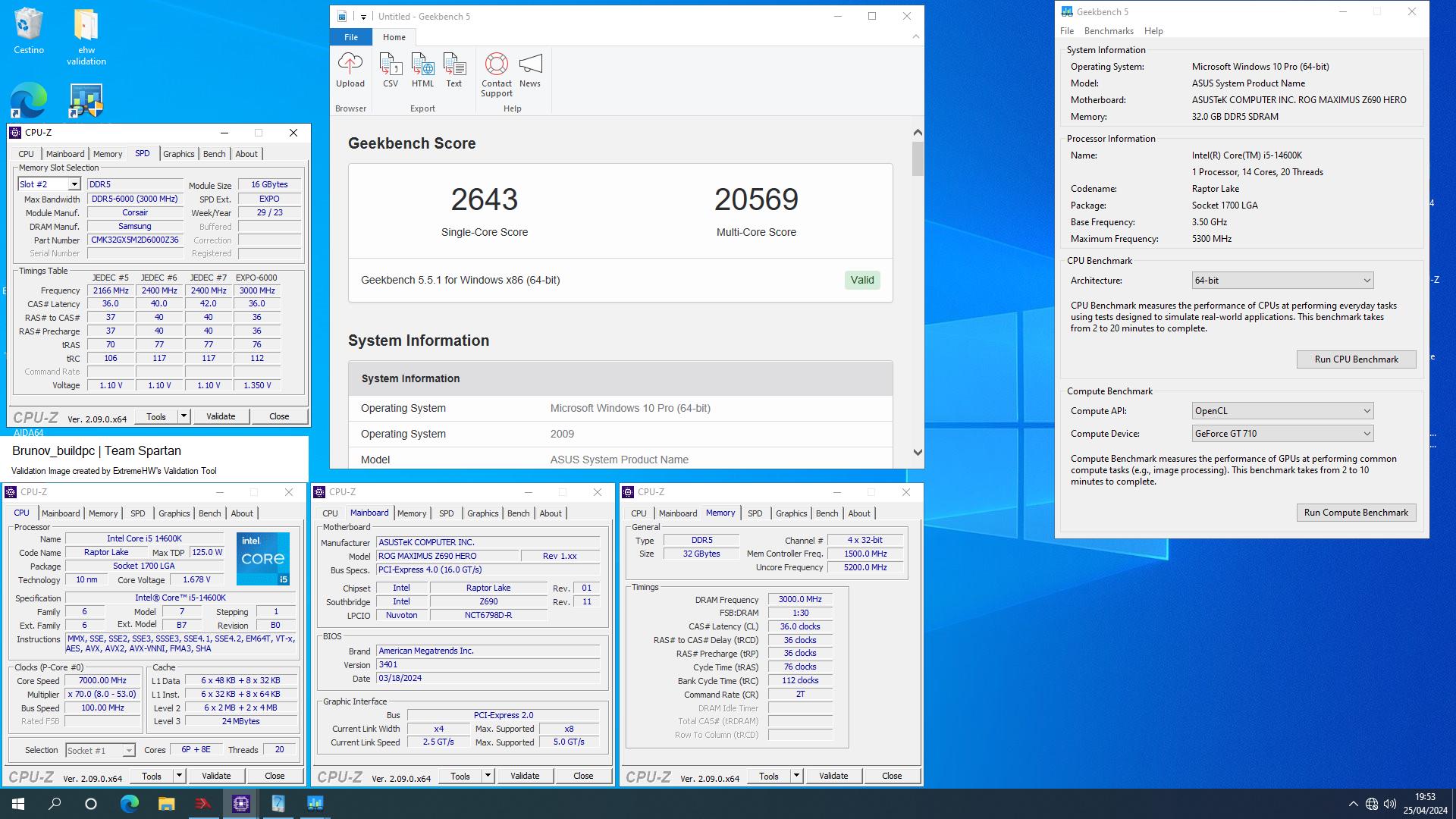Switch to Graphics tab in Mainboard CPU-Z window
1456x819 pixels.
(482, 513)
